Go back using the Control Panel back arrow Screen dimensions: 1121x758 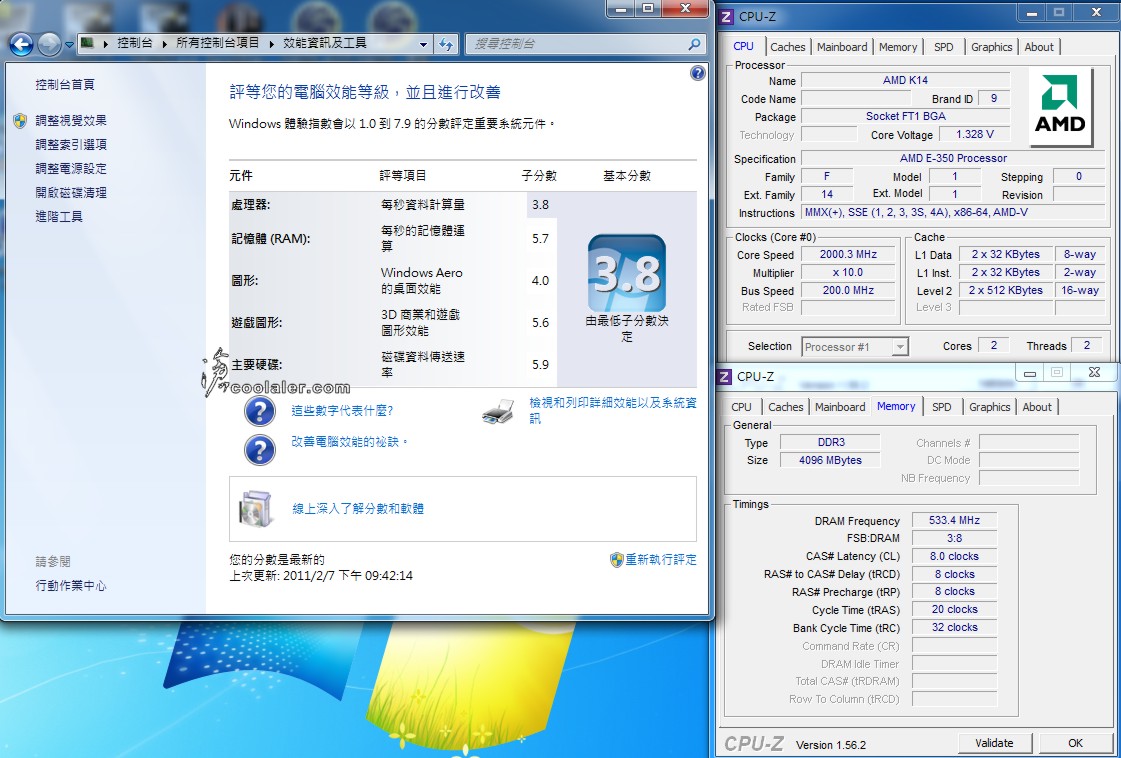(21, 44)
